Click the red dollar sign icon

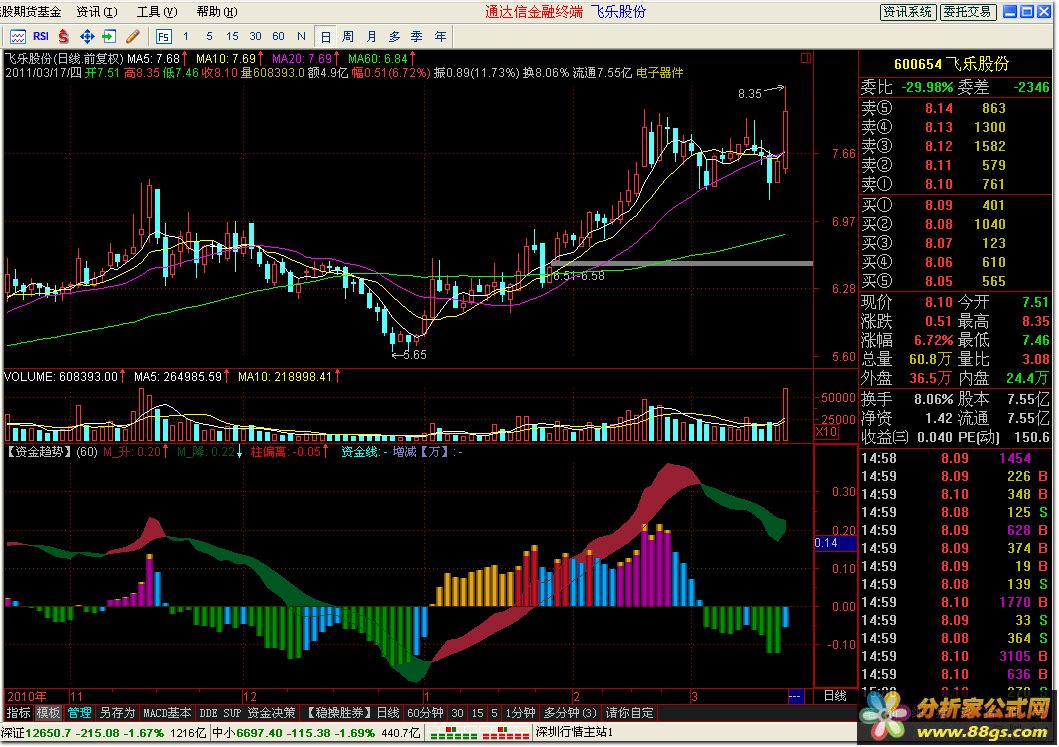pos(63,36)
